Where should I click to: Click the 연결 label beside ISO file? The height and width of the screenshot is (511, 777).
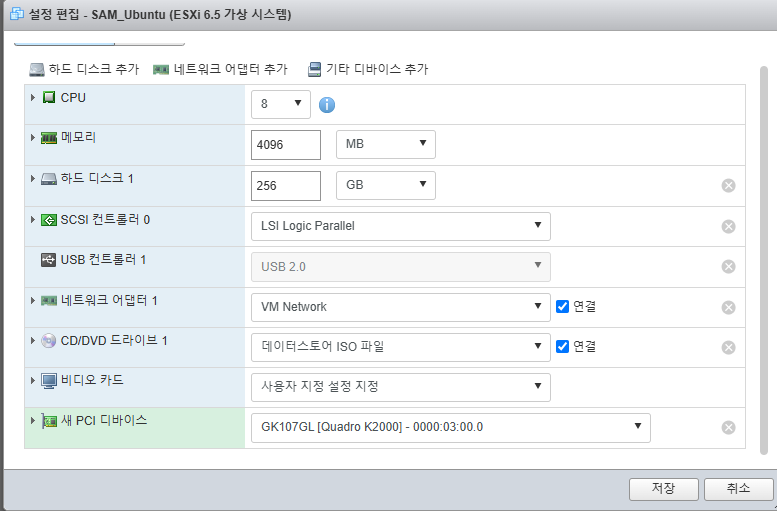(584, 346)
